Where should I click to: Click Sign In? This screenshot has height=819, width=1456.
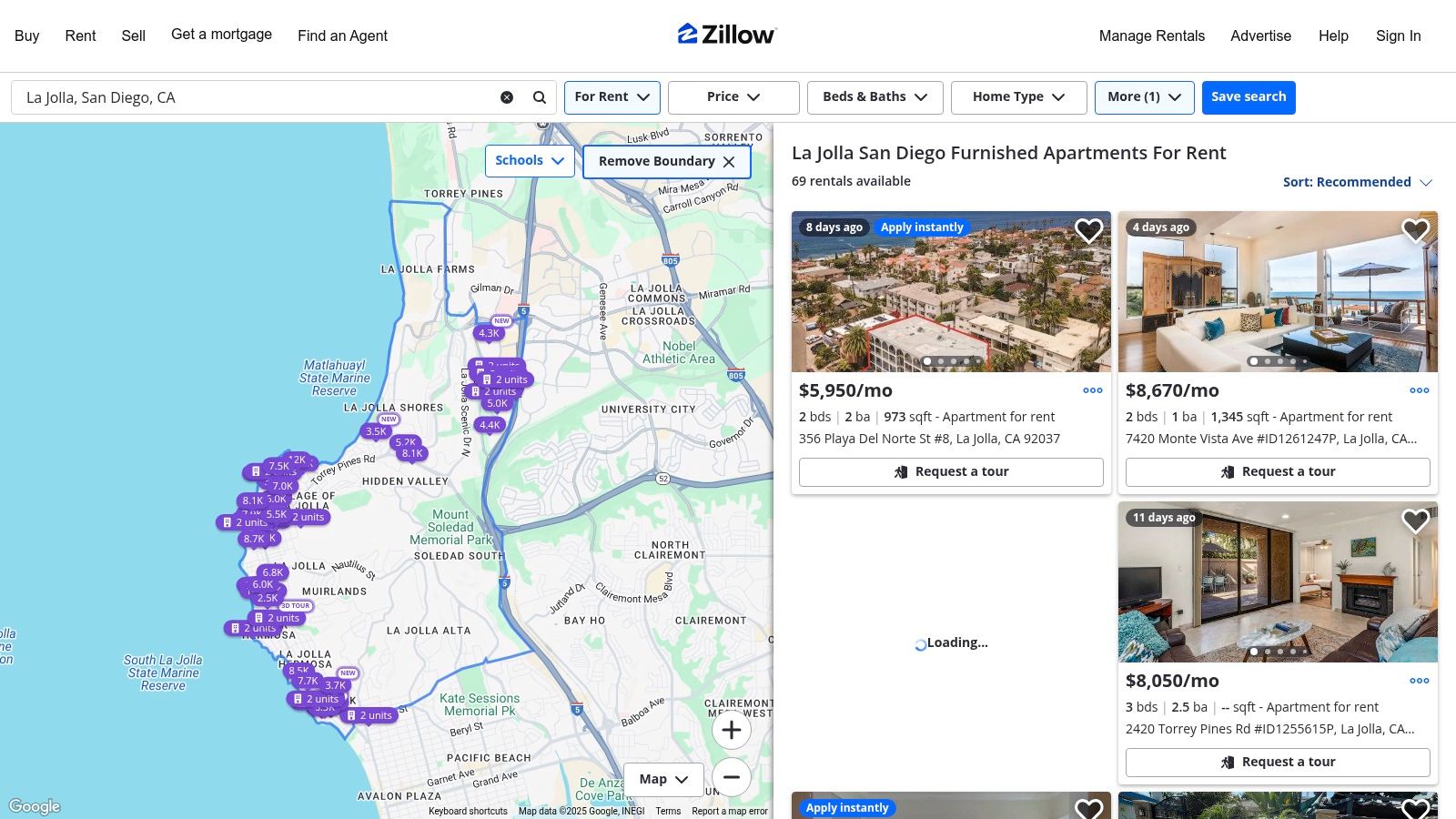(1398, 35)
